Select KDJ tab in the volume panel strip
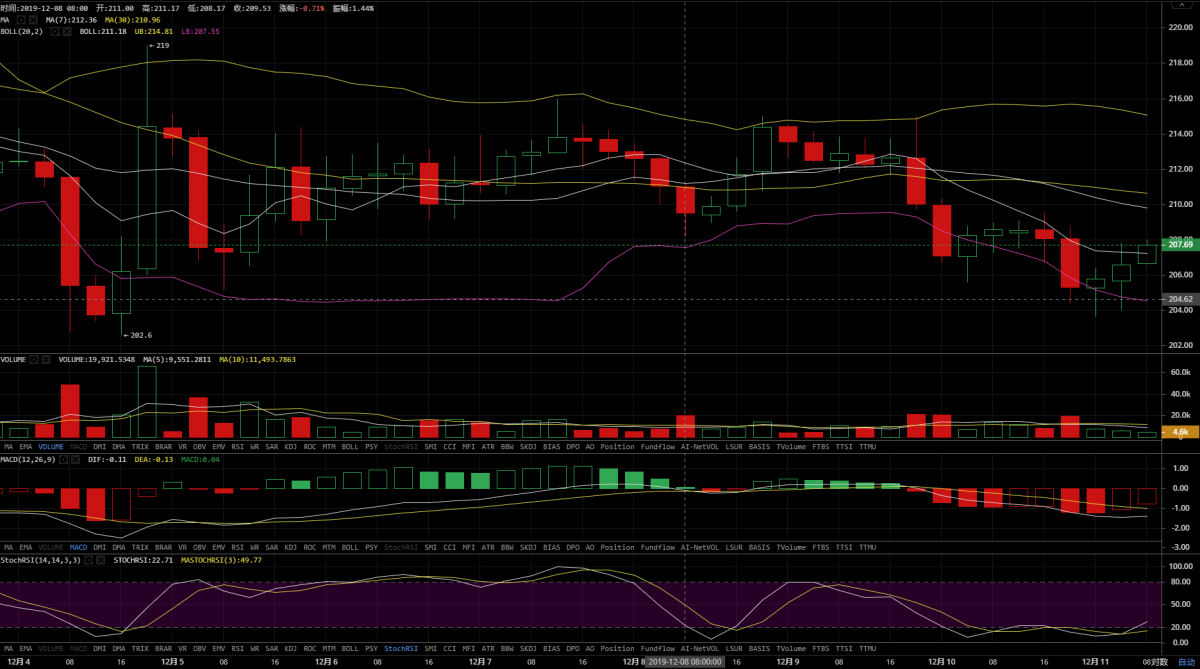Viewport: 1200px width, 669px height. point(290,447)
